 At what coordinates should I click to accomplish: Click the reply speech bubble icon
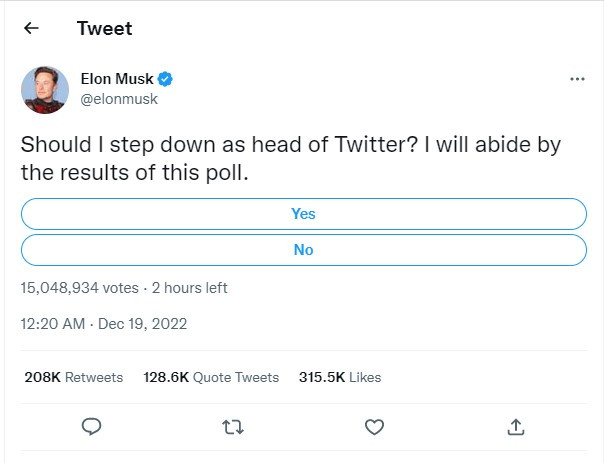(92, 427)
